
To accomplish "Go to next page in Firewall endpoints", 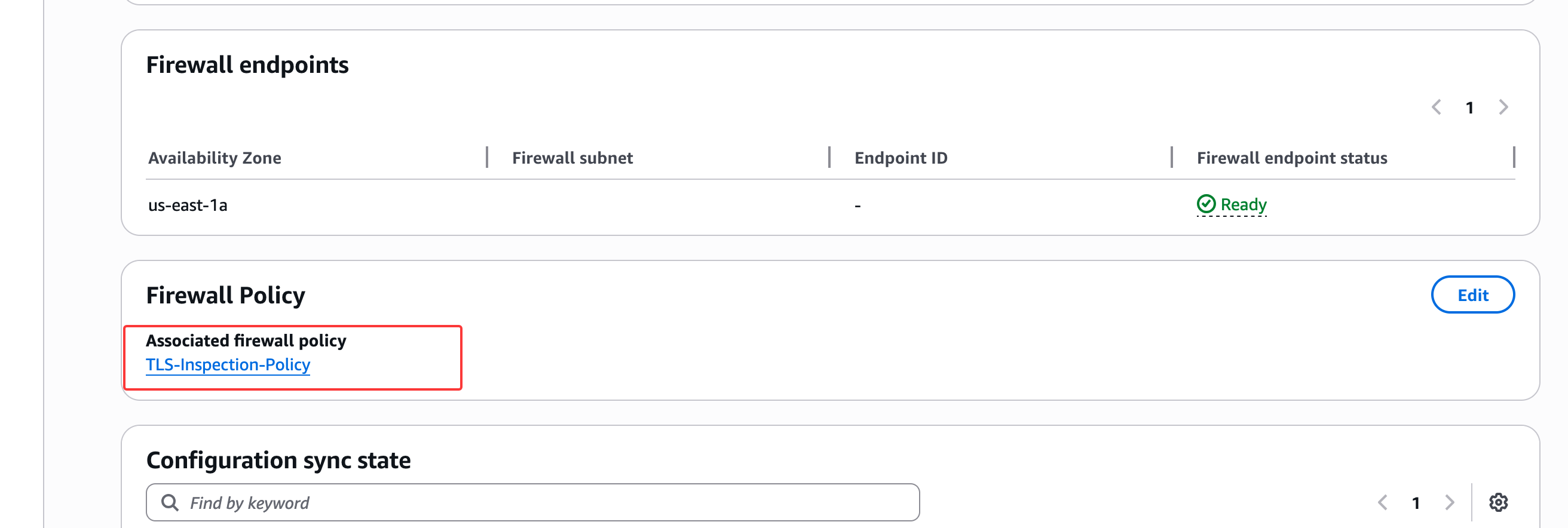I will [1503, 108].
